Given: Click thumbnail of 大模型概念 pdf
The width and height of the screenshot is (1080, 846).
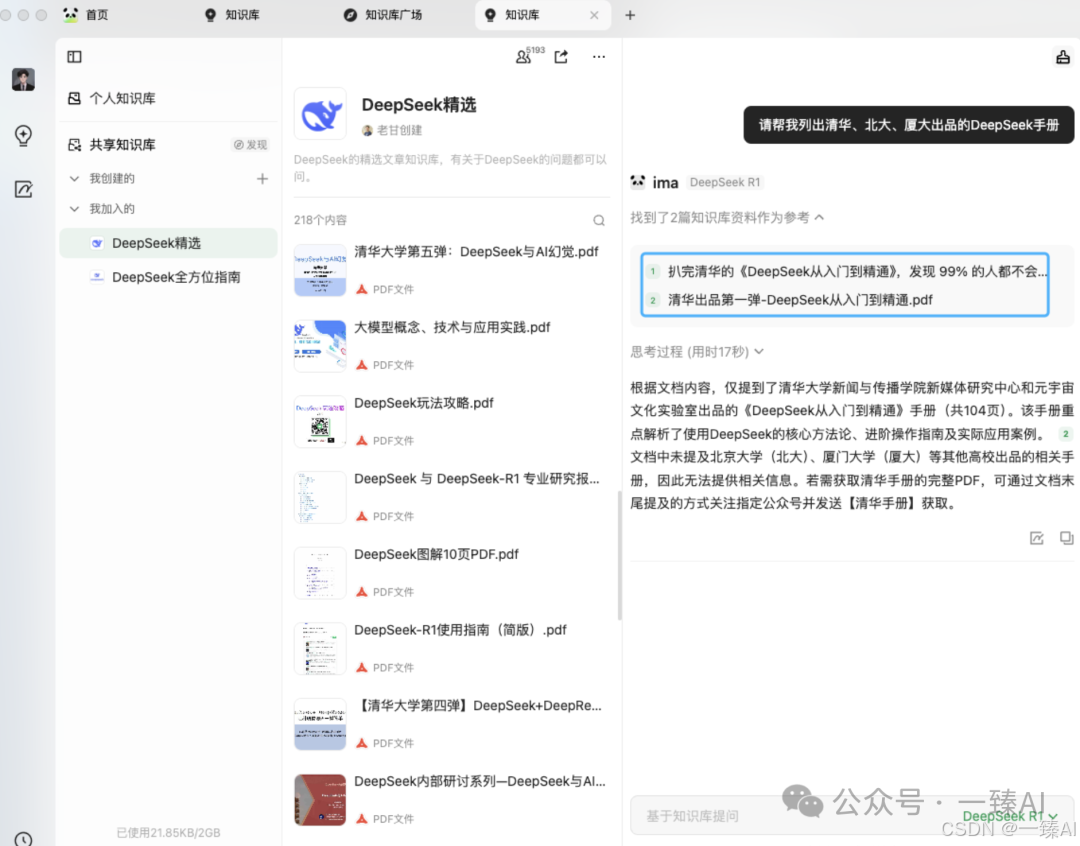Looking at the screenshot, I should tap(320, 346).
